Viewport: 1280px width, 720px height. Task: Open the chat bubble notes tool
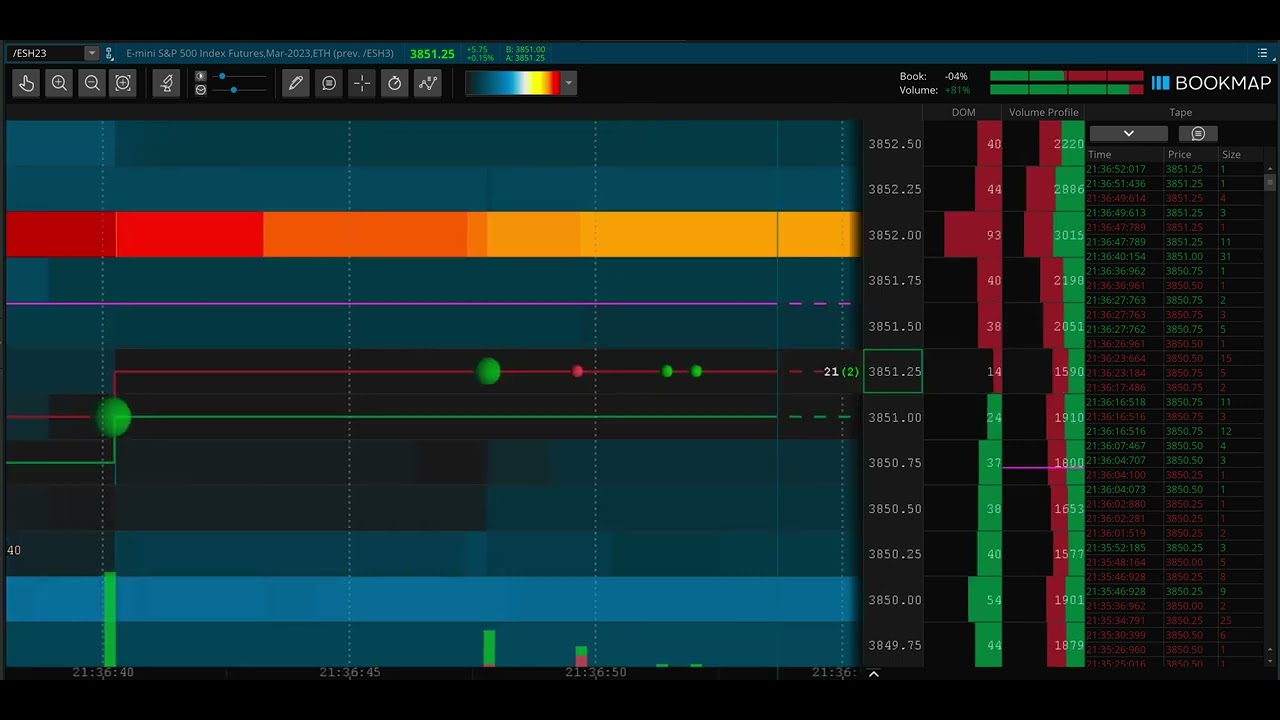(x=329, y=84)
